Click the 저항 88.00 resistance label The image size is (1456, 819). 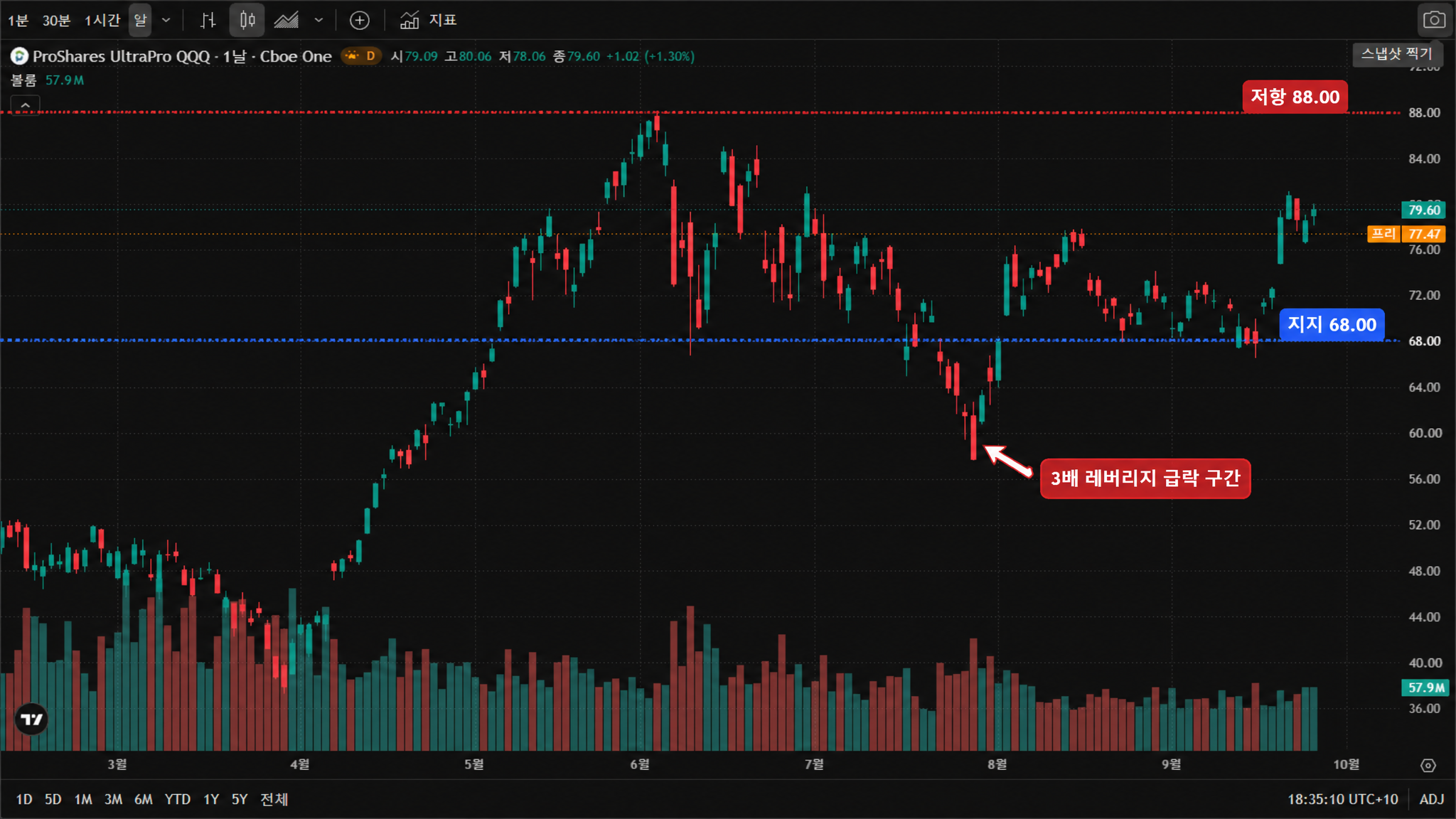[x=1295, y=97]
